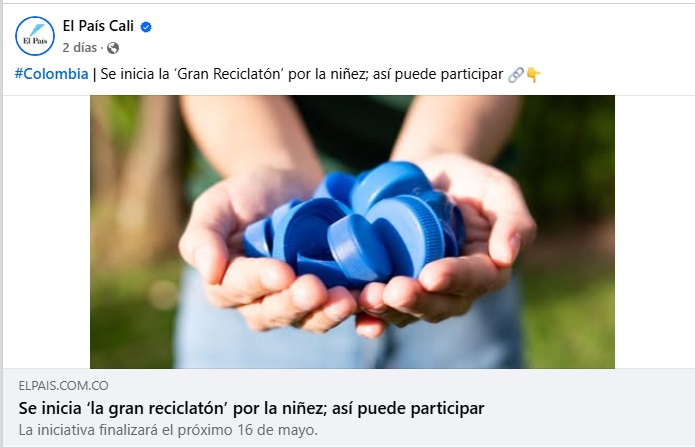Open the #Colombia hashtag
This screenshot has height=447, width=695.
pos(51,74)
